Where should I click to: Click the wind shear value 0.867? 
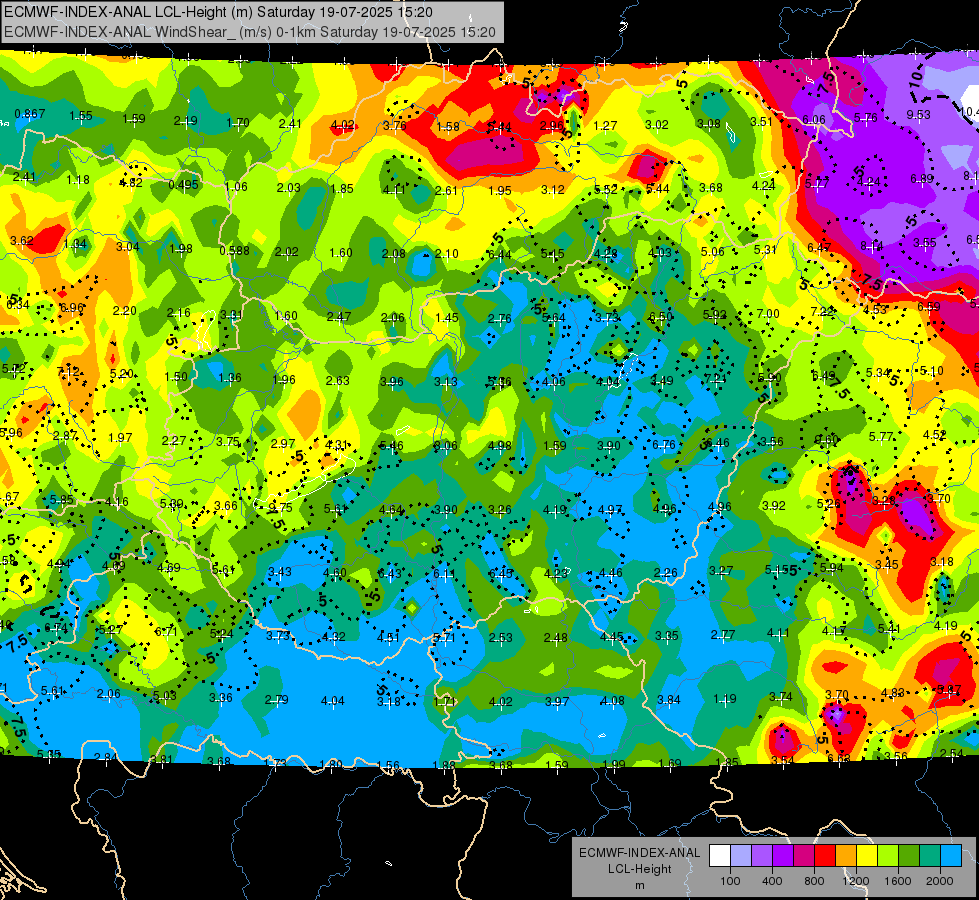(x=29, y=114)
